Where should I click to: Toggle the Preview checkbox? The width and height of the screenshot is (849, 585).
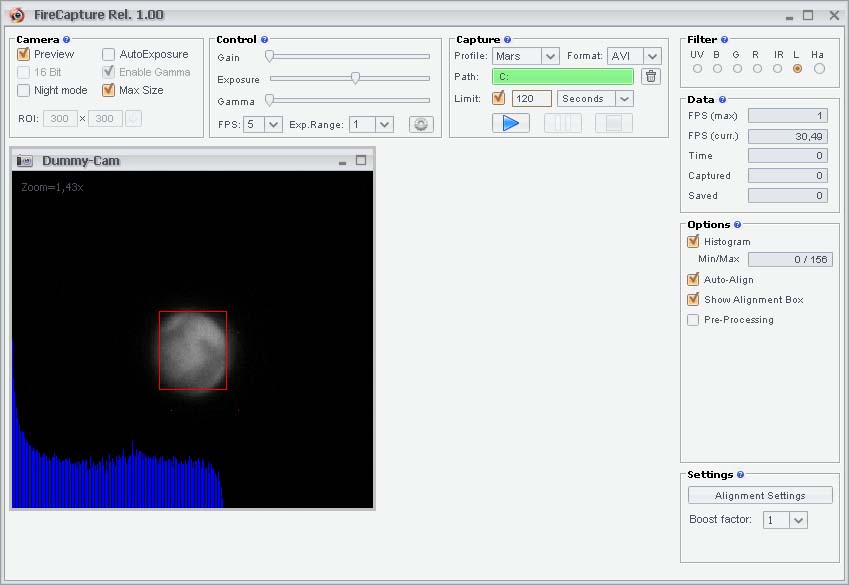coord(23,54)
